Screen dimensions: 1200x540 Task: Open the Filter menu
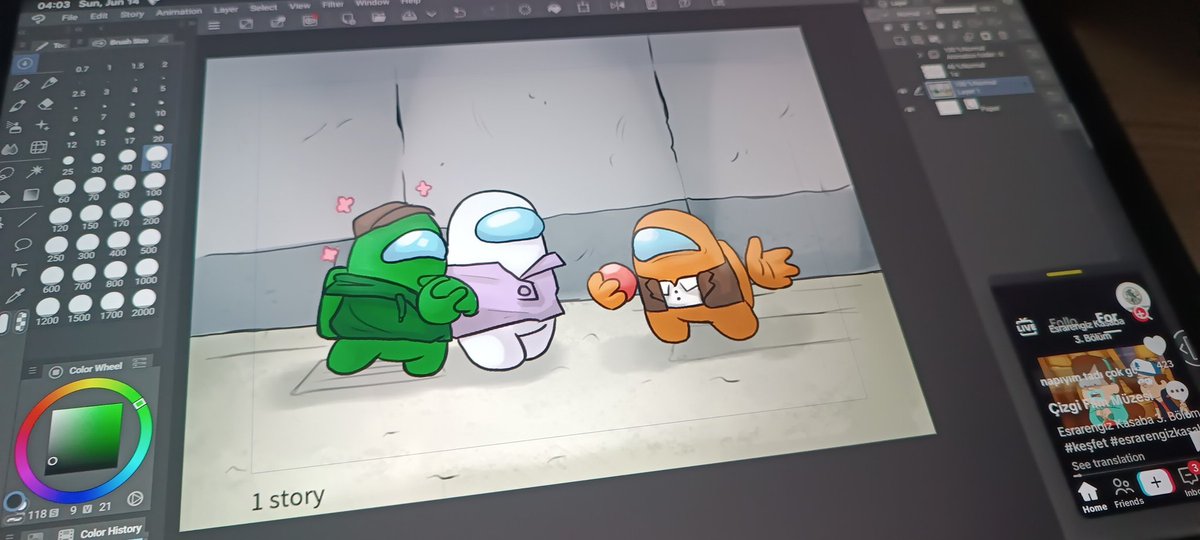333,4
